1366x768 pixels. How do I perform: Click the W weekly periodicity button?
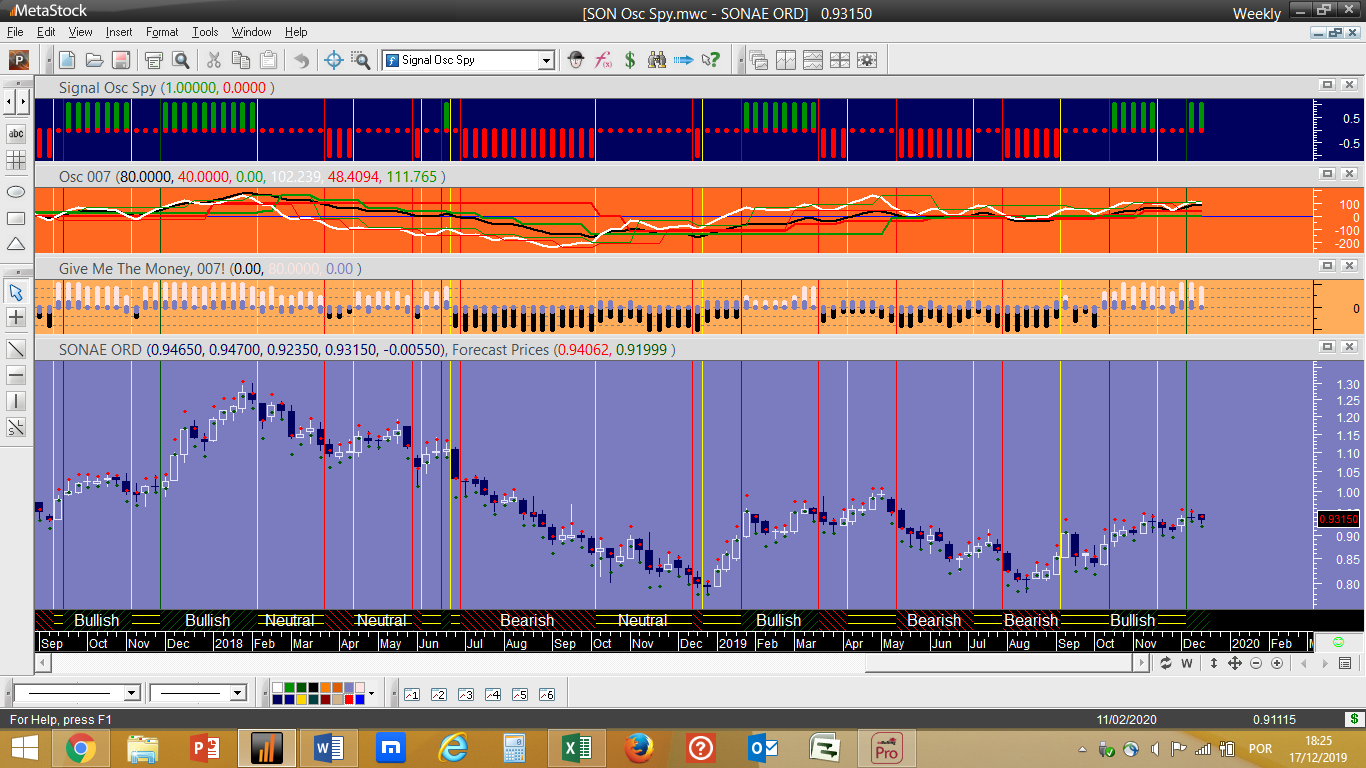click(1187, 663)
